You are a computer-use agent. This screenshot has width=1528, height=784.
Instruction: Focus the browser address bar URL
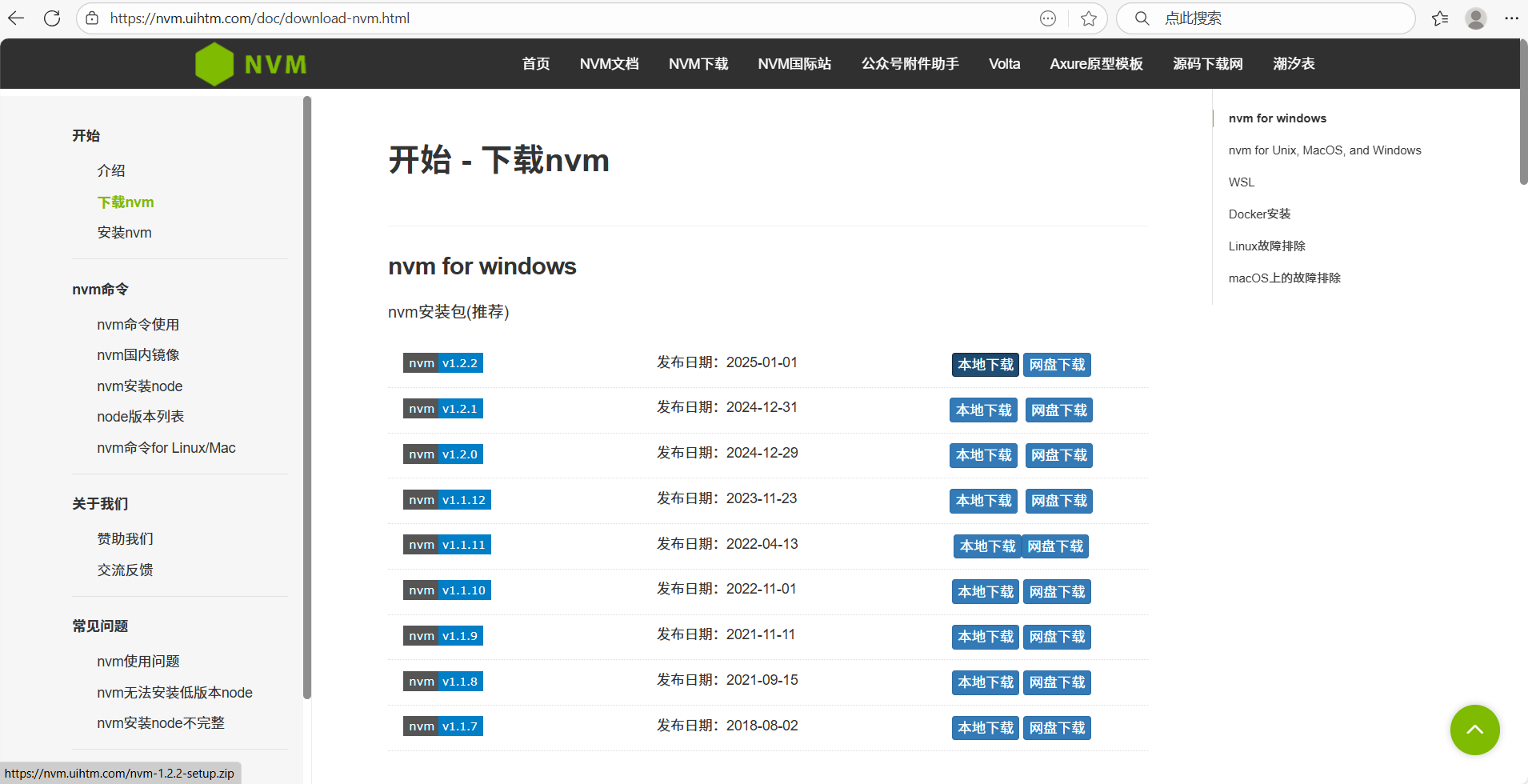click(x=260, y=18)
